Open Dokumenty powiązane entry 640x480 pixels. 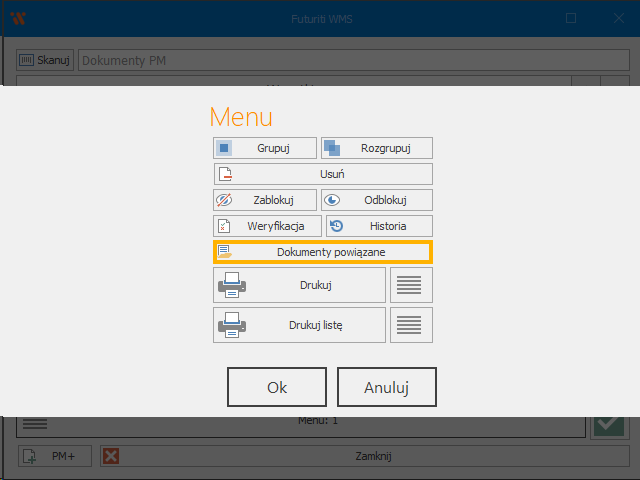pyautogui.click(x=323, y=252)
